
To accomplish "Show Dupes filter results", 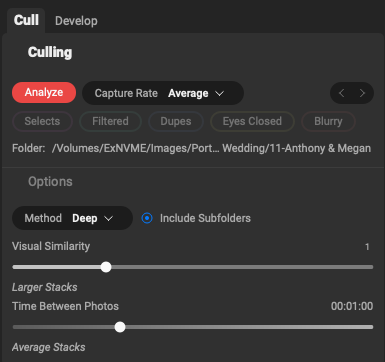I will pyautogui.click(x=176, y=121).
